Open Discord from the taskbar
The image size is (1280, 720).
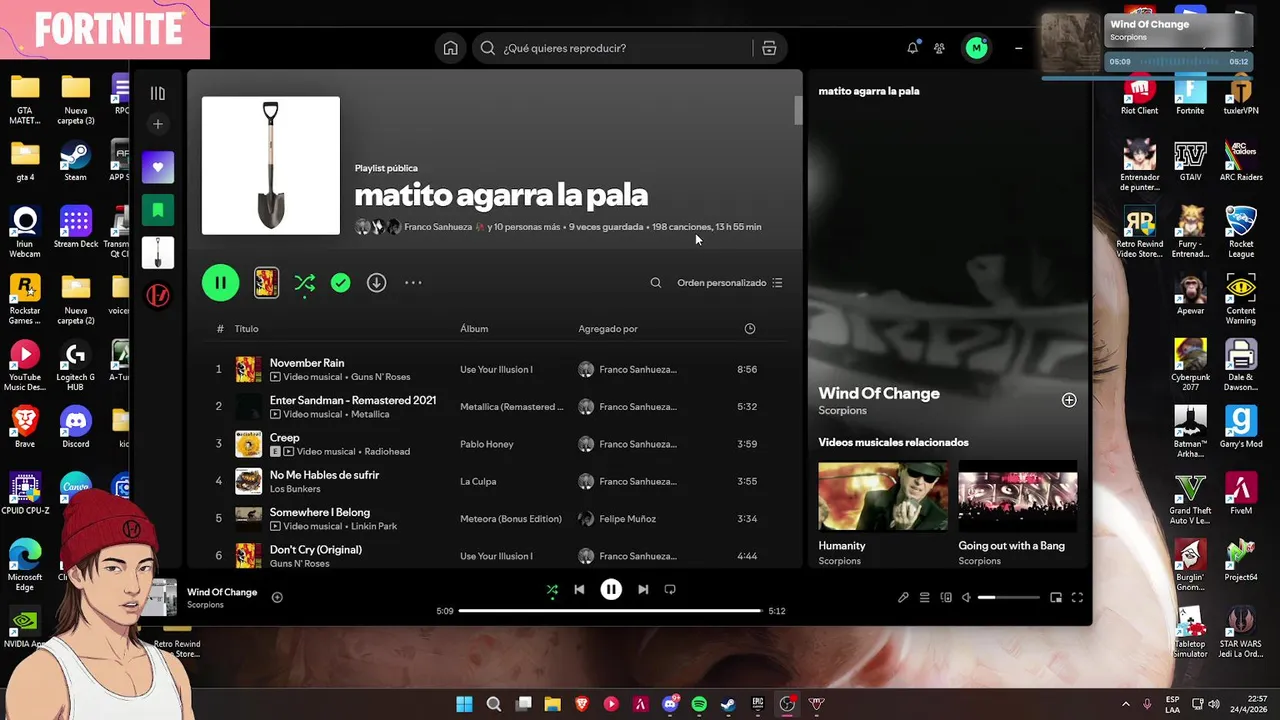670,704
